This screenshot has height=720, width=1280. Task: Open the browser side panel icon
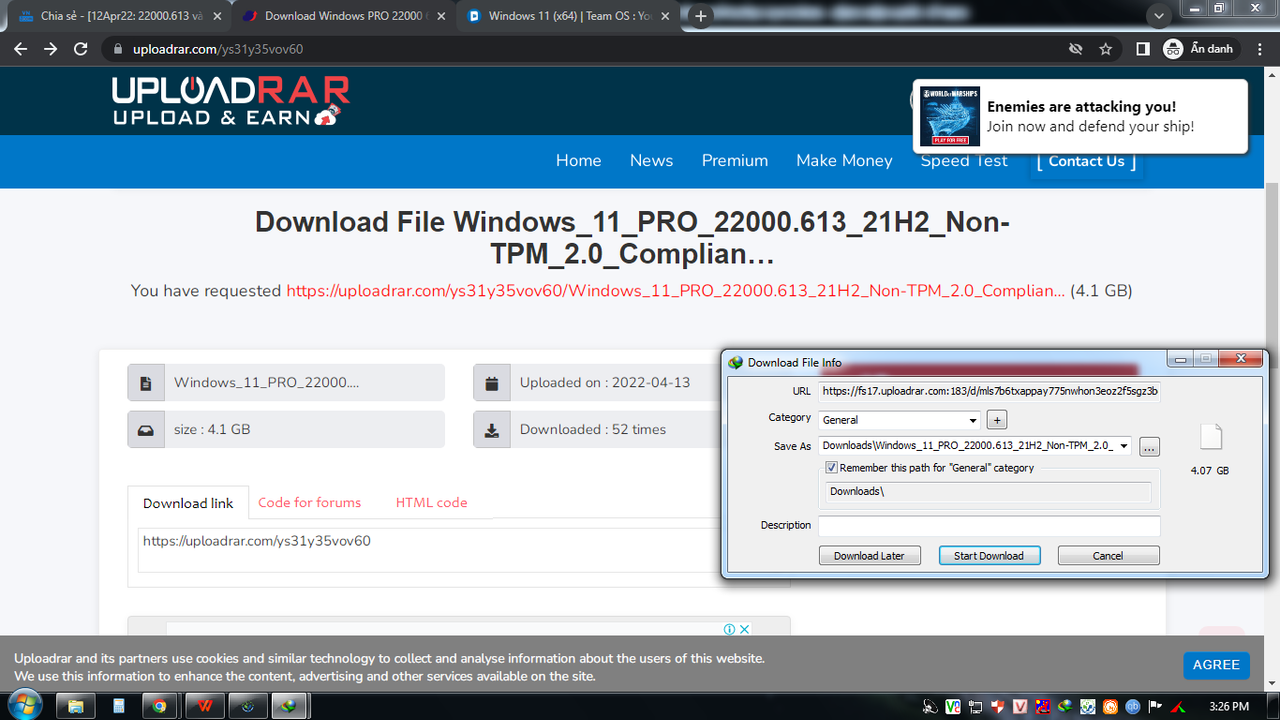click(1142, 49)
